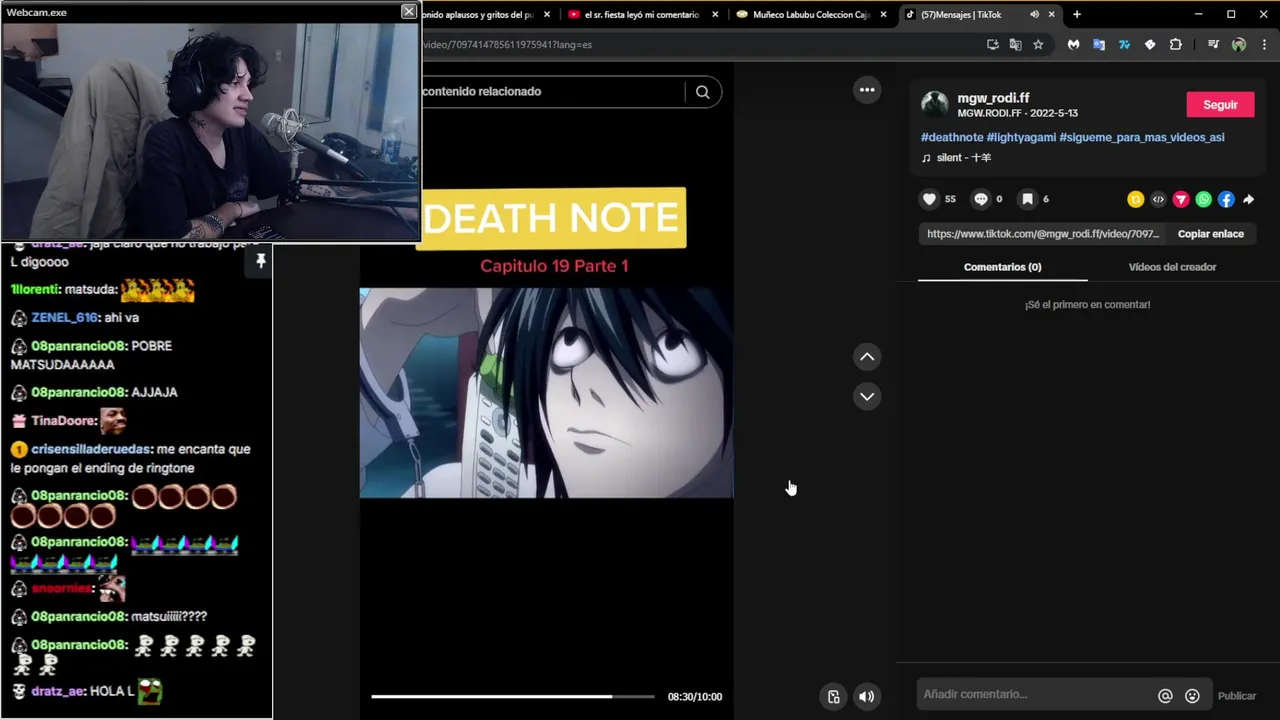Image resolution: width=1280 pixels, height=720 pixels.
Task: Search related content with magnifier icon
Action: [703, 92]
